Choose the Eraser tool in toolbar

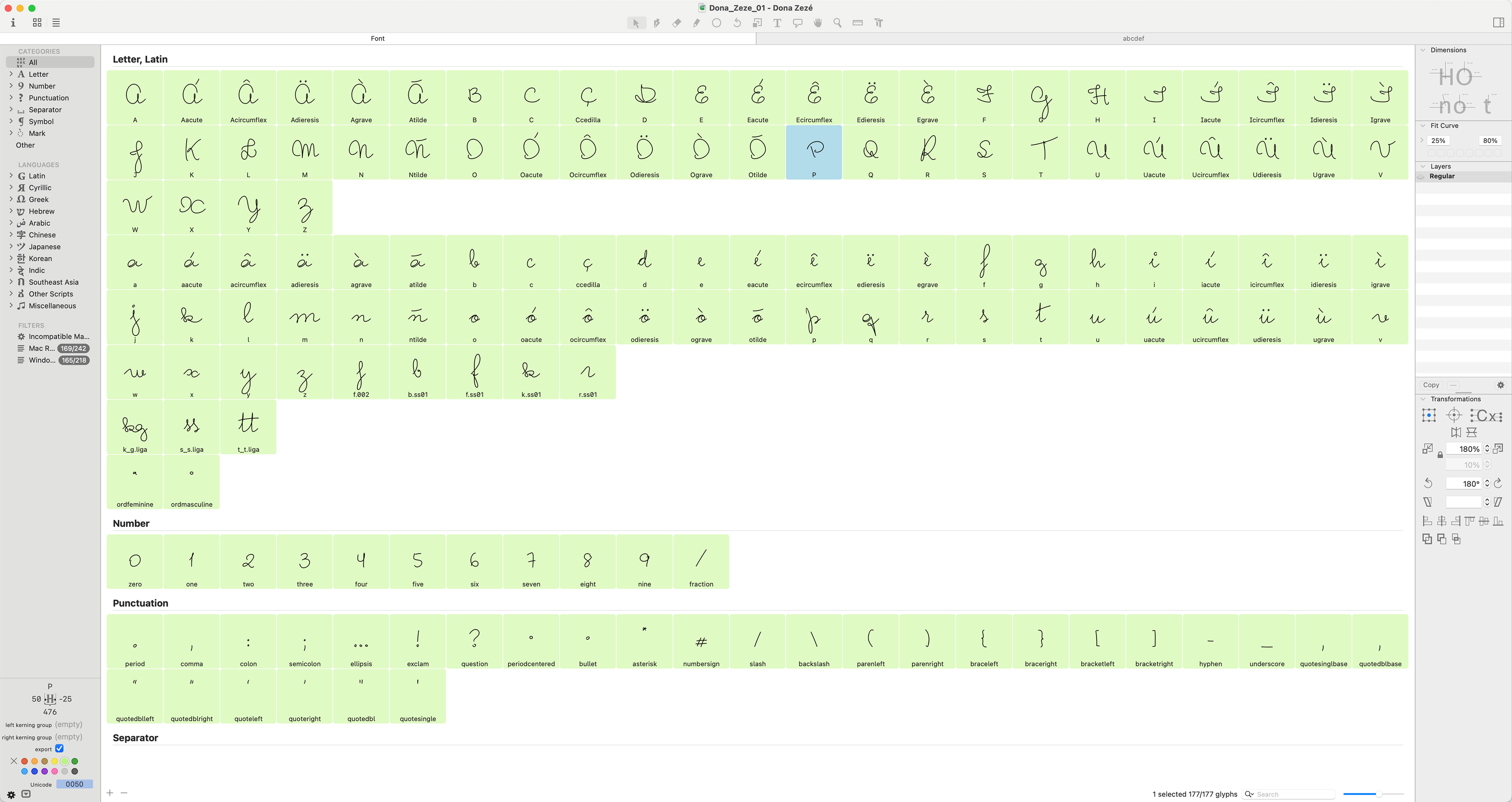click(677, 23)
